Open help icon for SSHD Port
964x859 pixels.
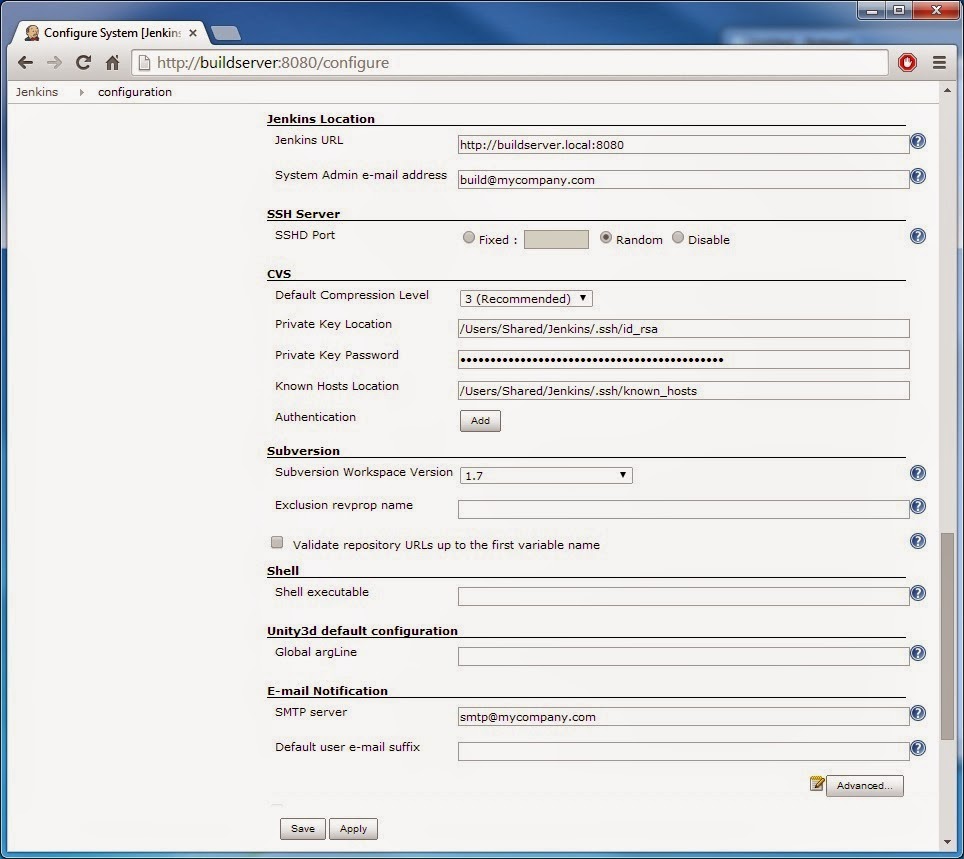[917, 236]
